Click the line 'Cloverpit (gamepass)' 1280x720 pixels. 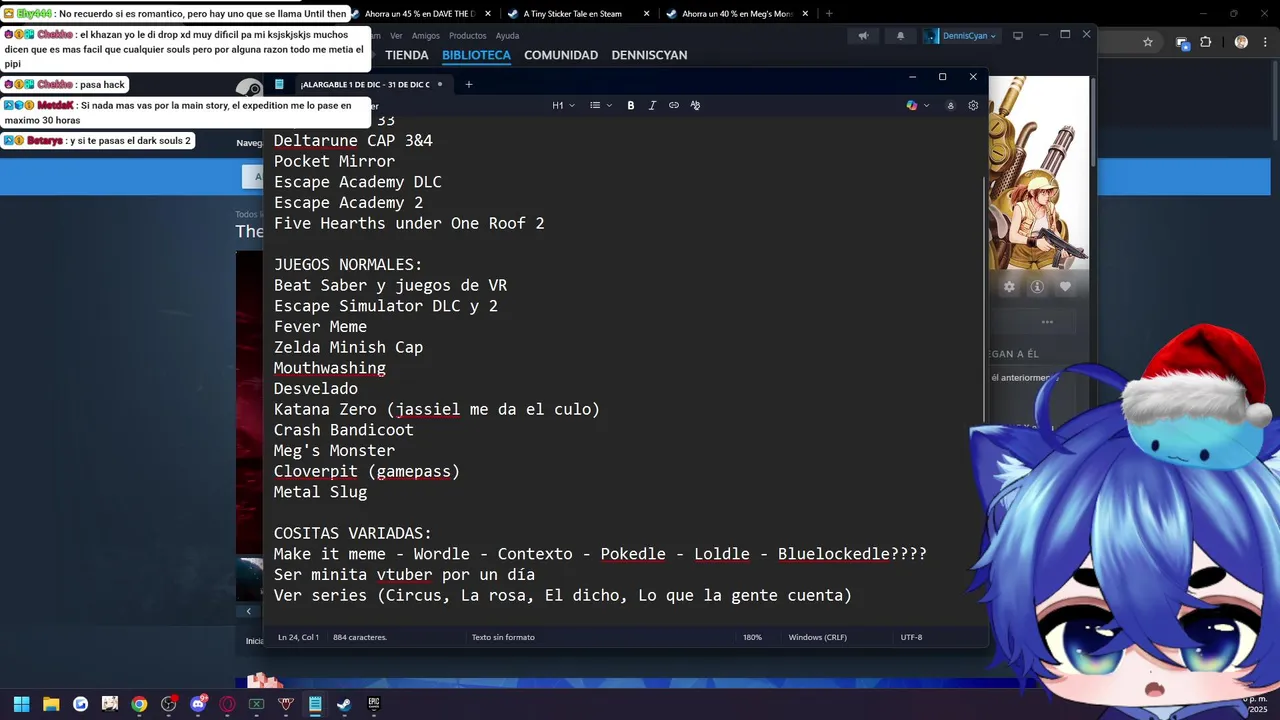click(x=367, y=471)
